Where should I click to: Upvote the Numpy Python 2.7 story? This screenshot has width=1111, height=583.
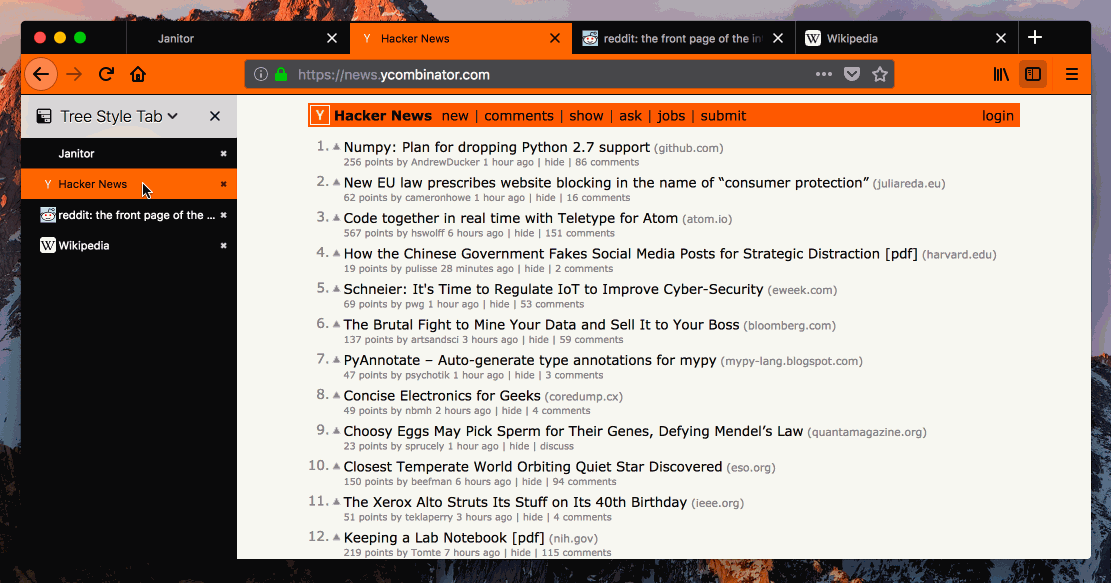(337, 147)
